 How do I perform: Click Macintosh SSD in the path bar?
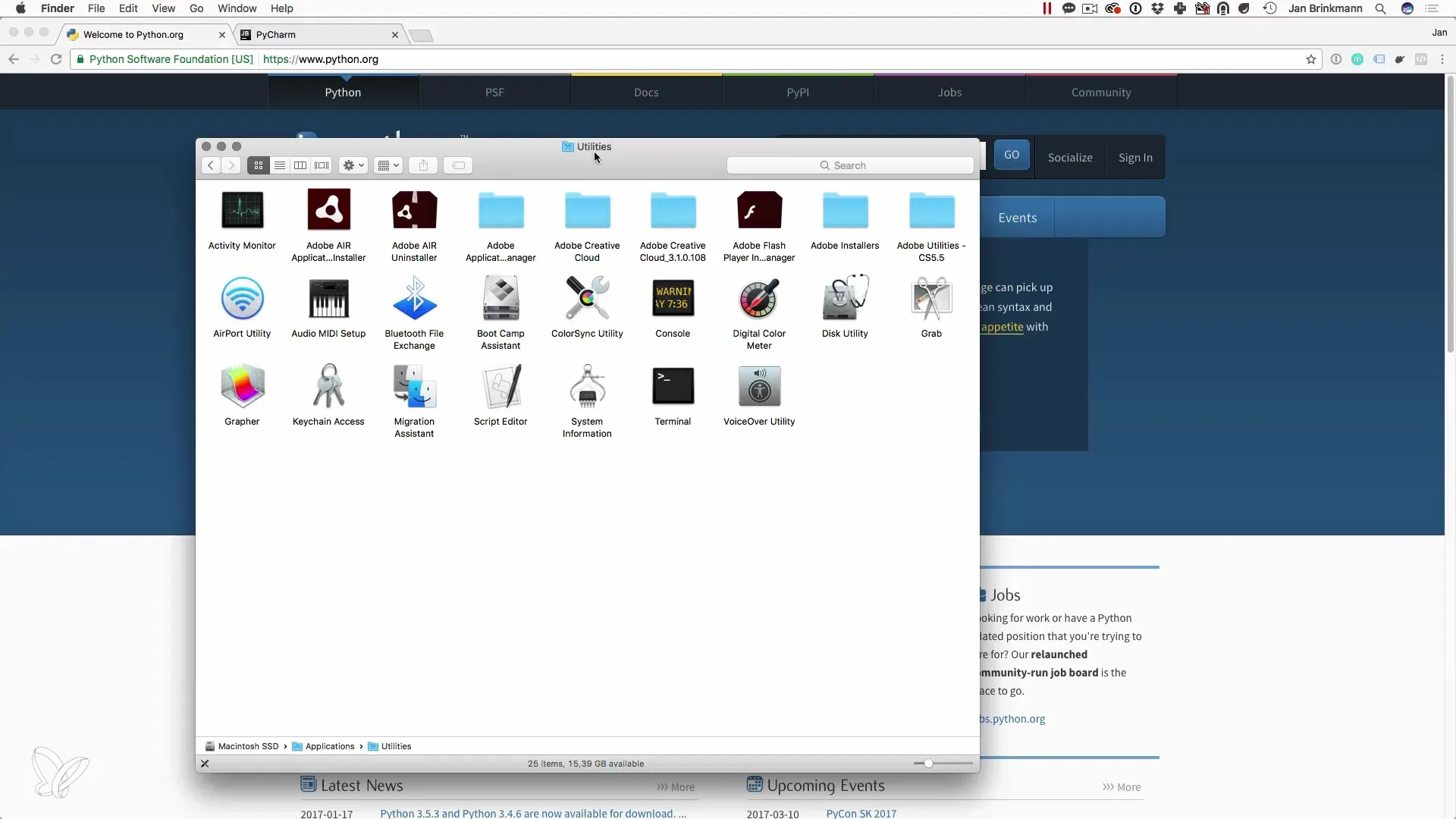[242, 746]
